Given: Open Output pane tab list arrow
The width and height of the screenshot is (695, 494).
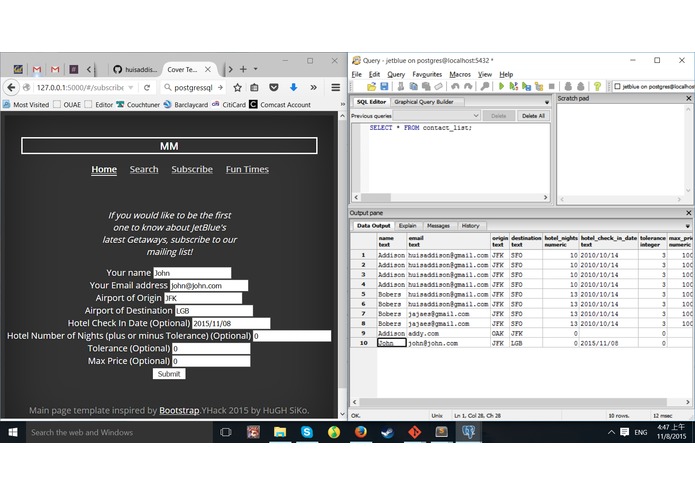Looking at the screenshot, I should tap(687, 226).
